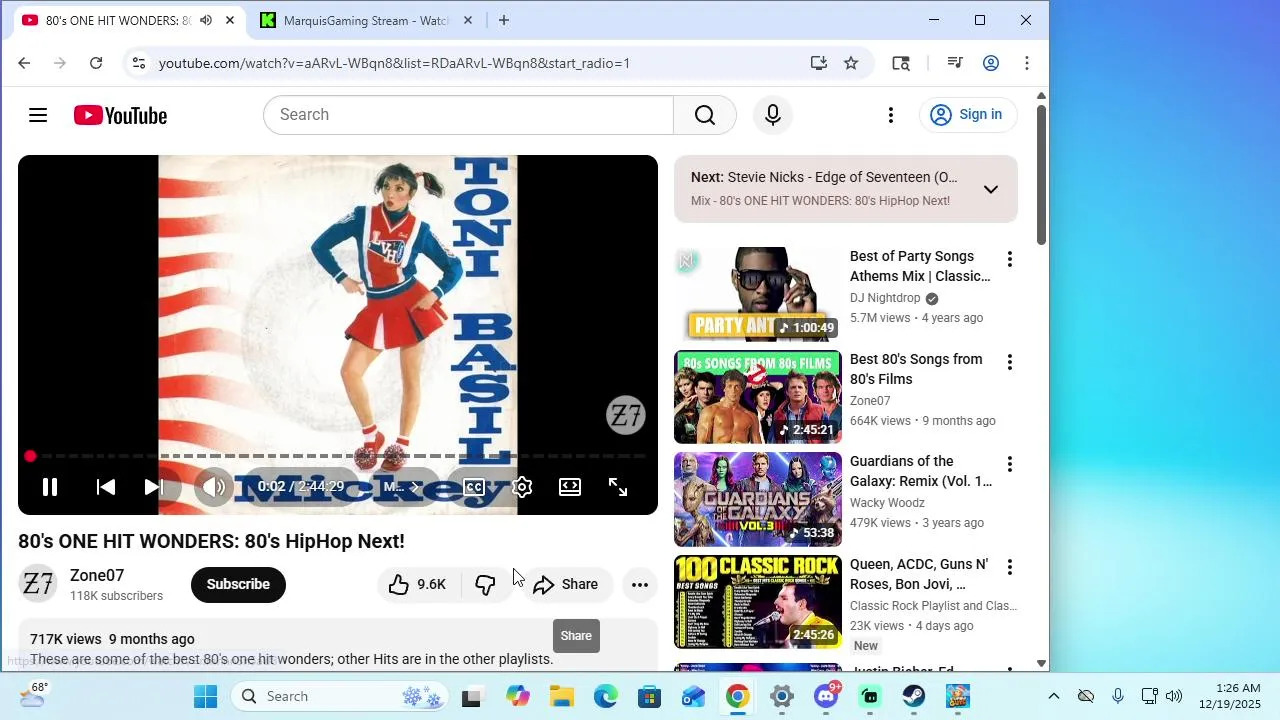Open Microsoft Edge from taskbar
The height and width of the screenshot is (720, 1280).
(x=605, y=696)
